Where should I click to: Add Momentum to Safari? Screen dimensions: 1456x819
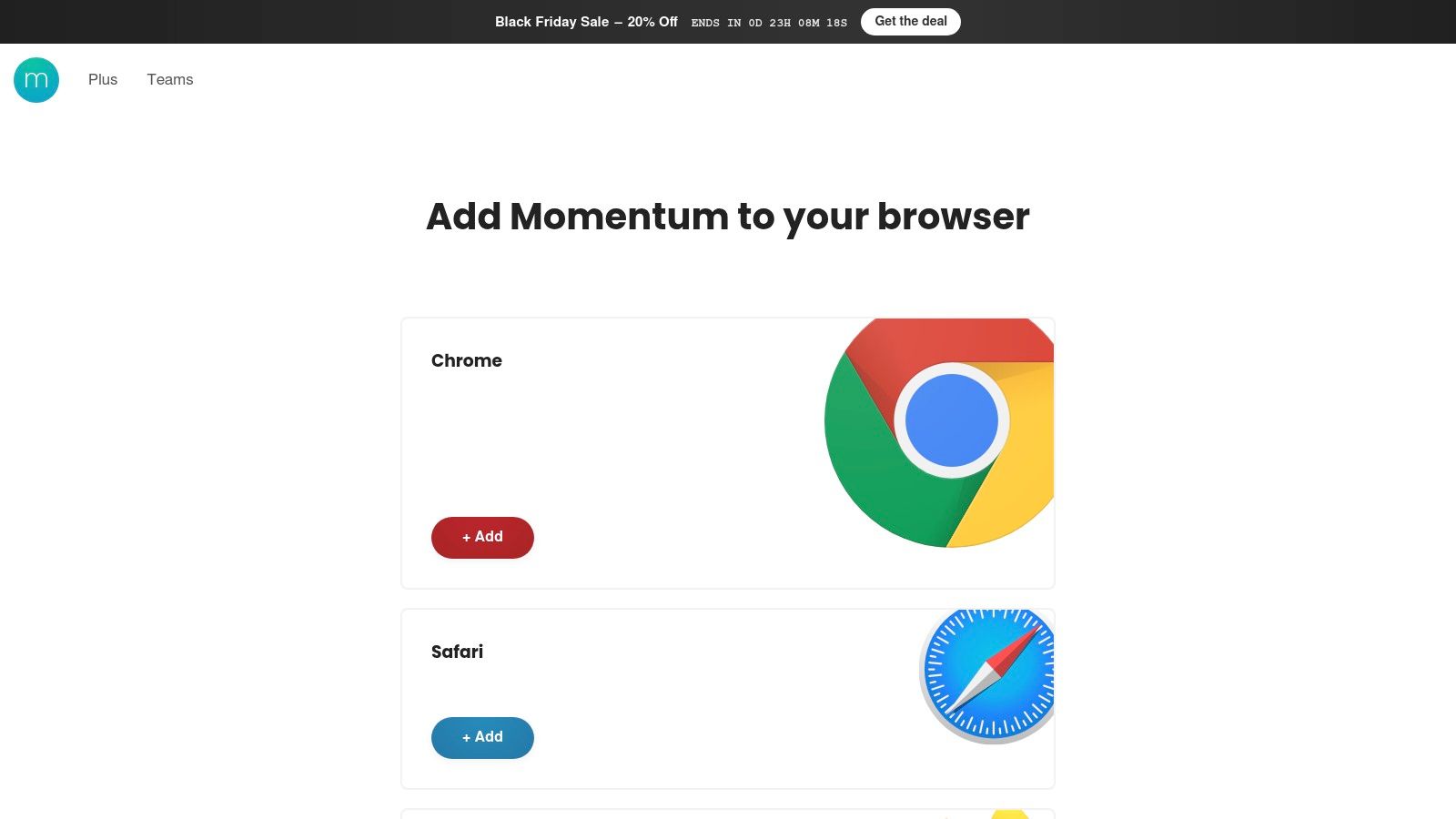point(482,737)
